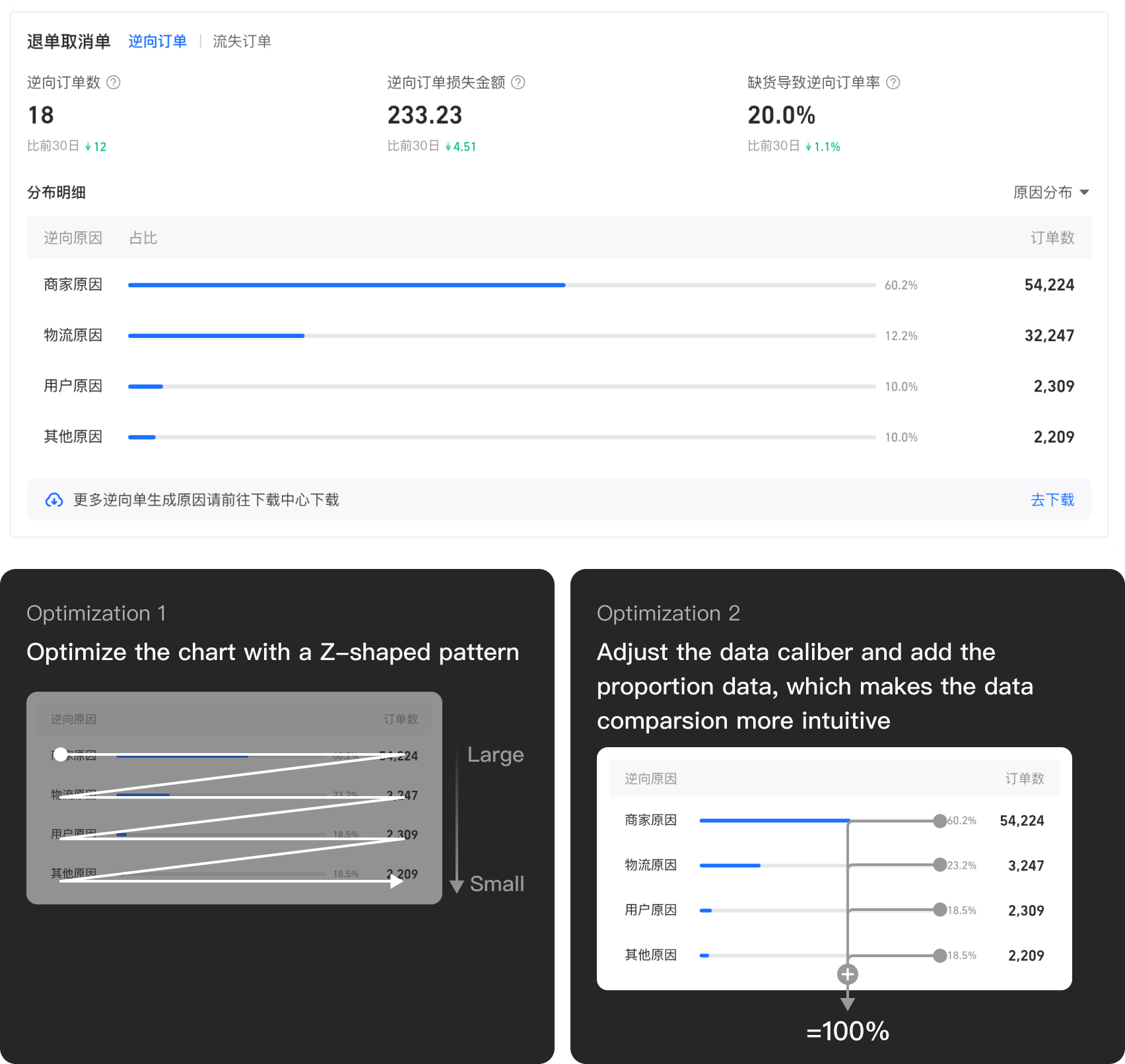The image size is (1125, 1064).
Task: Click the 商家原因 progress bar in main table
Action: click(502, 285)
